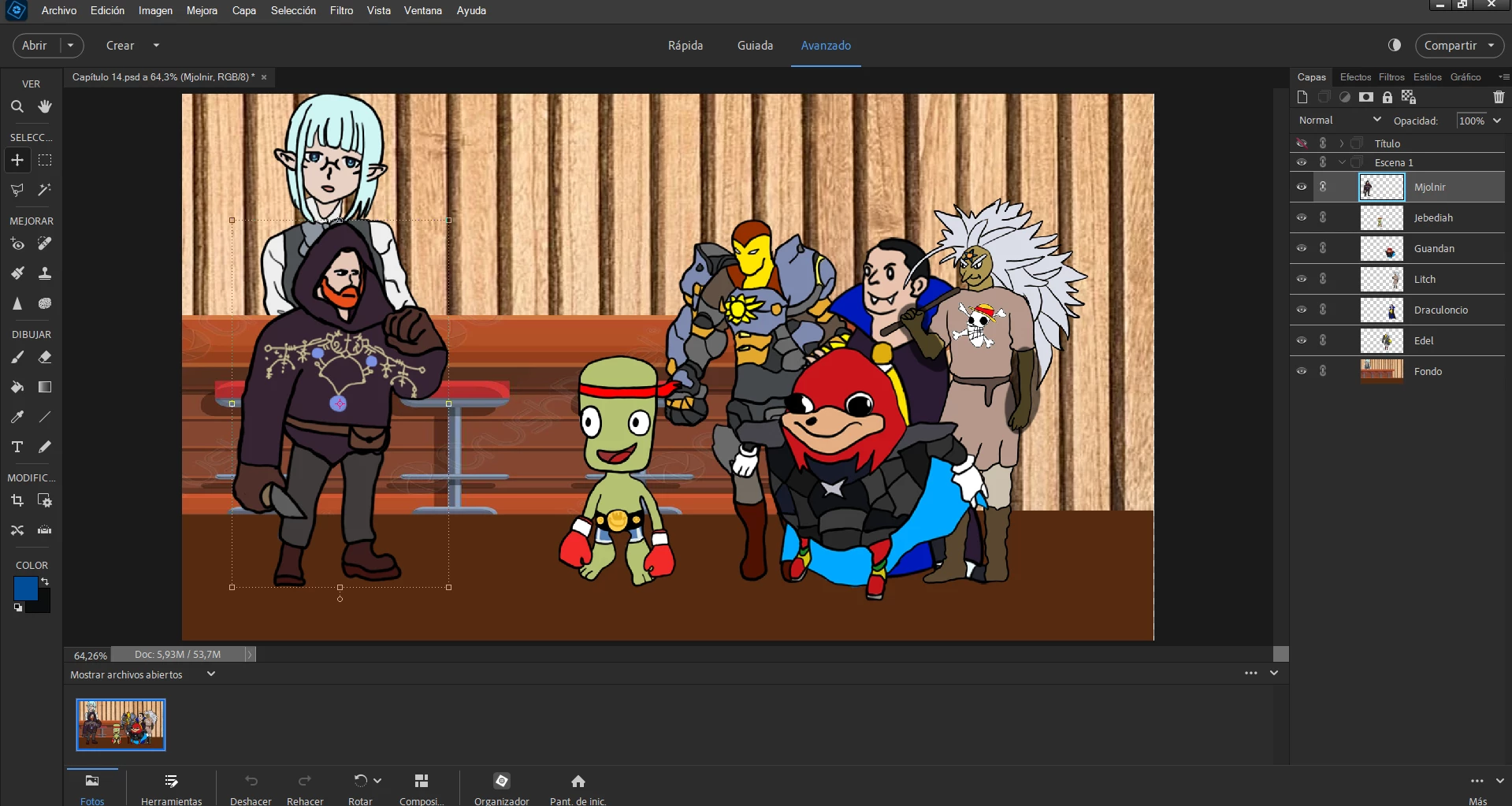This screenshot has width=1512, height=806.
Task: Delete layer using trash icon
Action: point(1498,97)
